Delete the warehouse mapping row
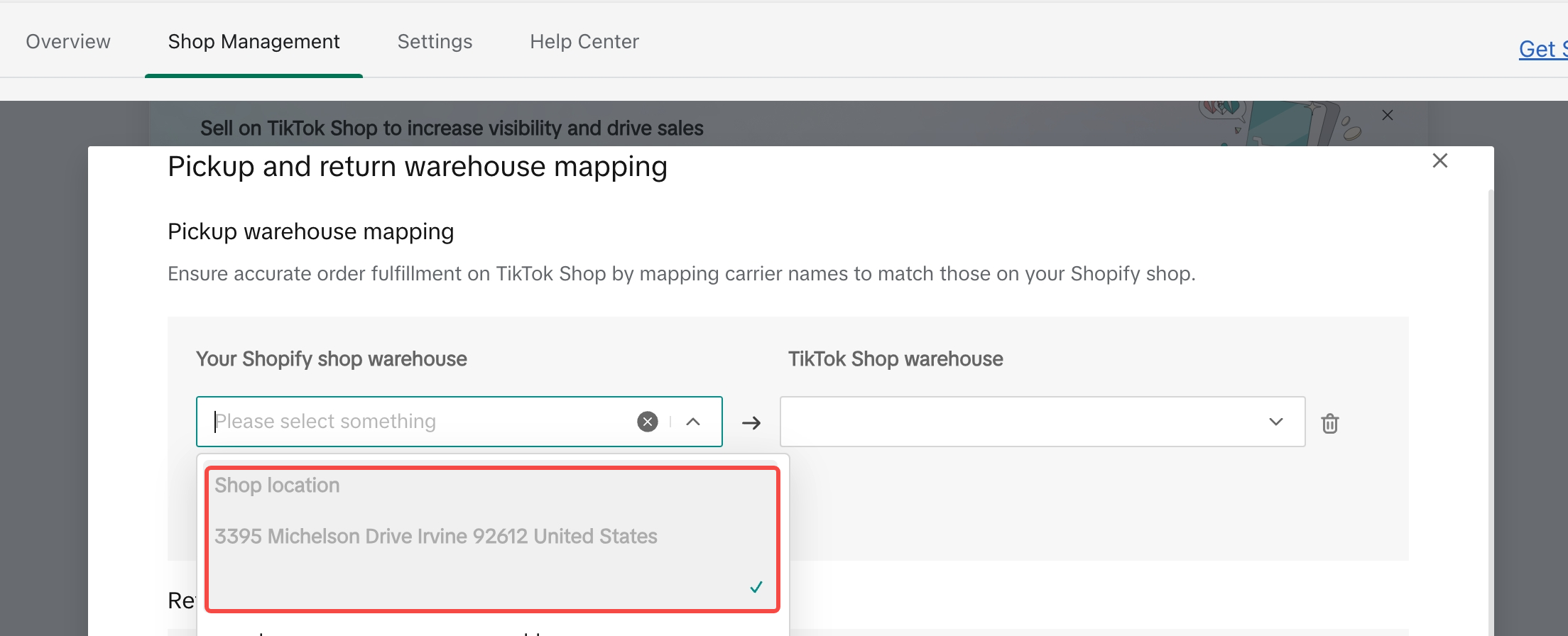 click(1329, 423)
